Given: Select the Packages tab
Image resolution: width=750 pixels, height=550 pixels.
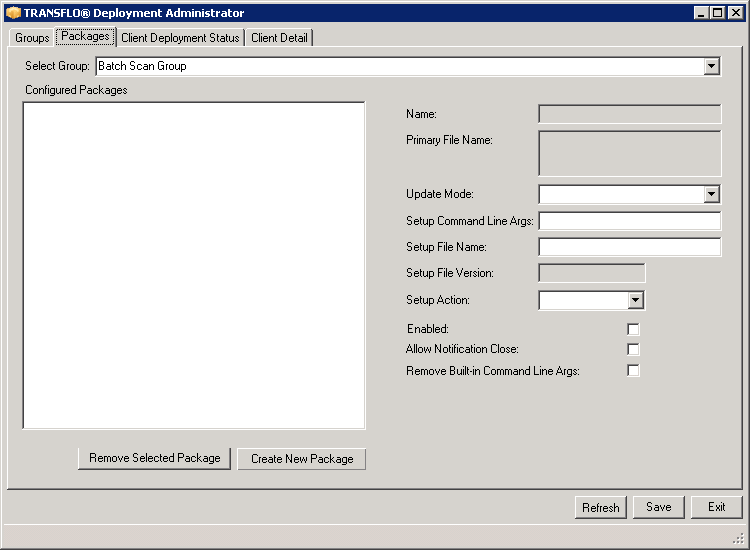Looking at the screenshot, I should 86,36.
